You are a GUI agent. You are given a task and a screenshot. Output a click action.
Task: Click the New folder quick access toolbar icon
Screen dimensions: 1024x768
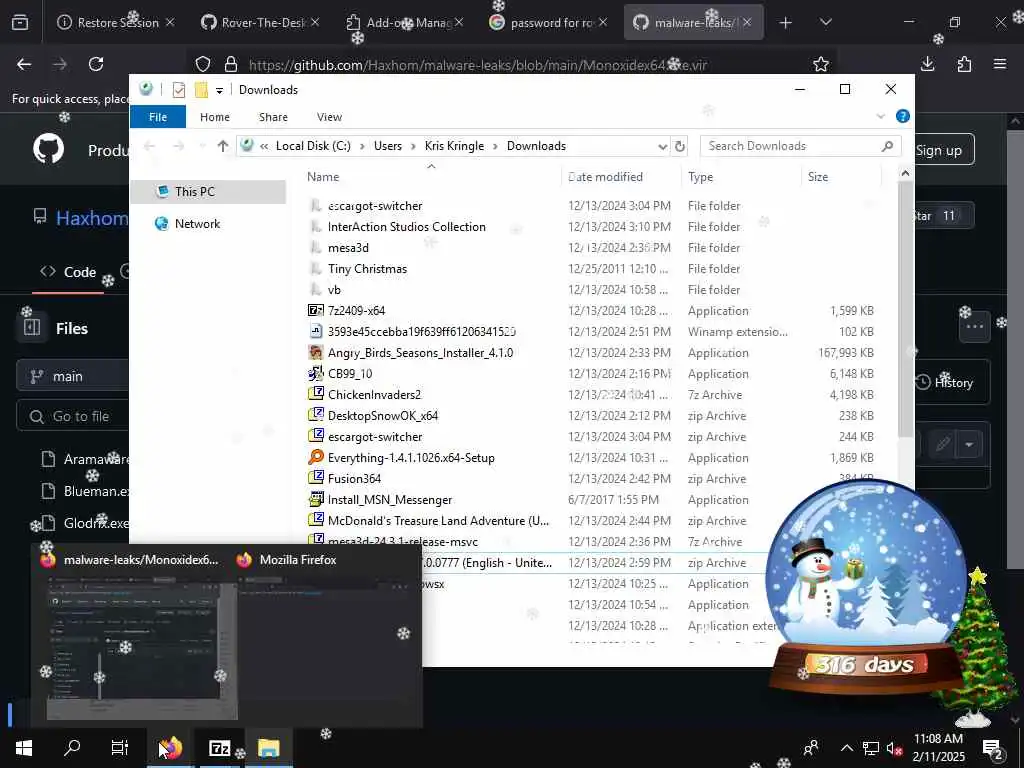[x=201, y=89]
